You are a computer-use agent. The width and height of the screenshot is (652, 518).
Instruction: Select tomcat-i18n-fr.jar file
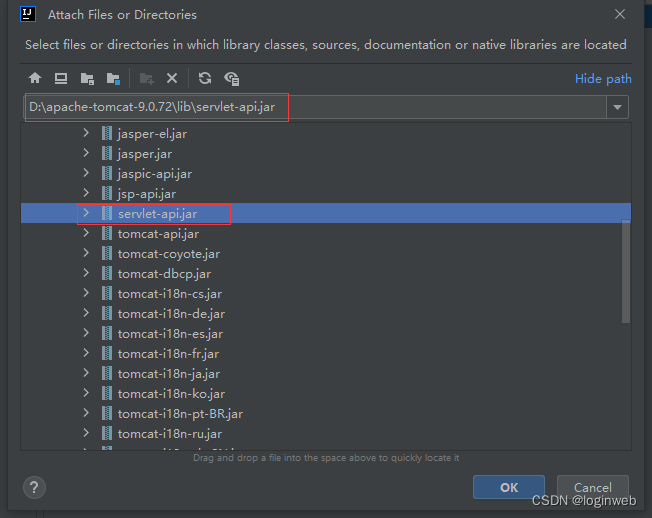tap(168, 354)
